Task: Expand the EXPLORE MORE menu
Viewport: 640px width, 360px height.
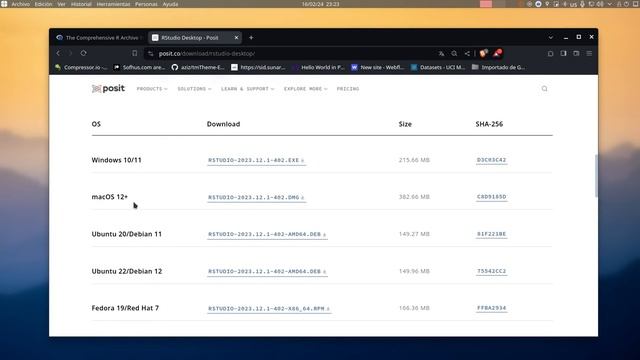Action: pyautogui.click(x=305, y=89)
